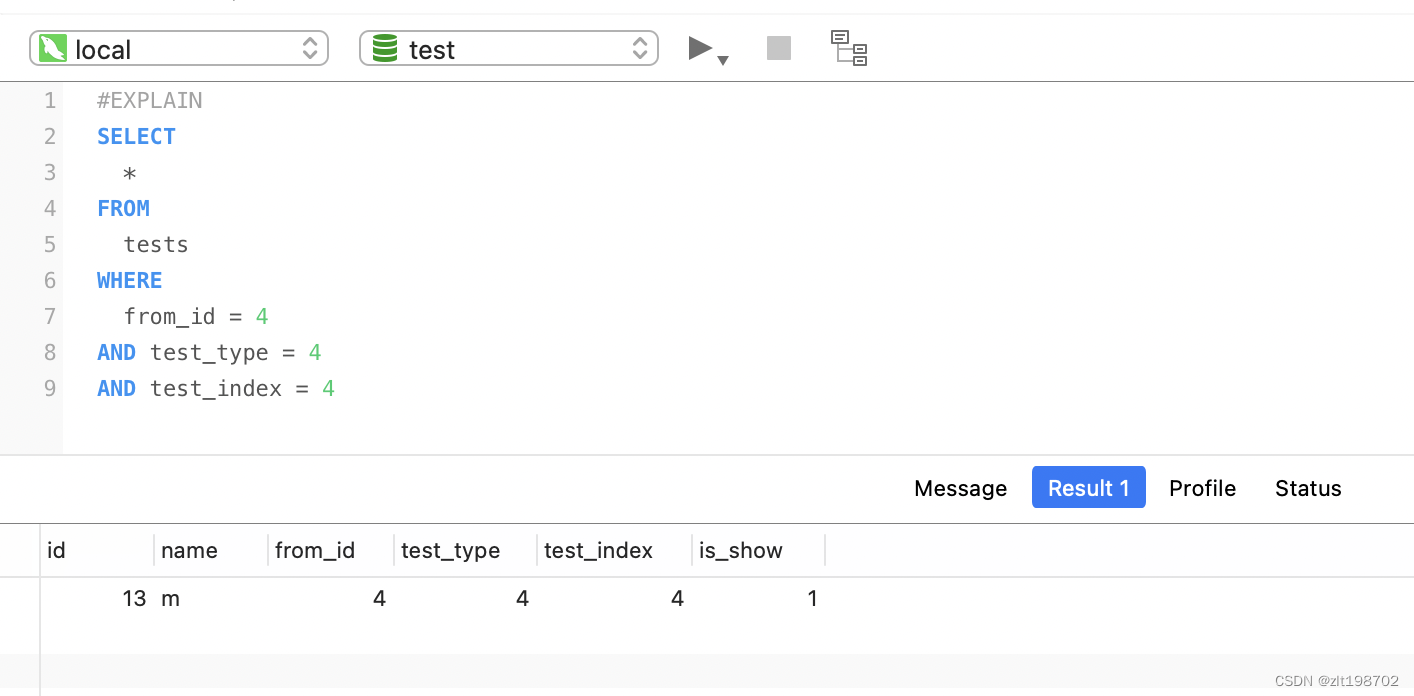Click the green database icon next to test

(385, 49)
